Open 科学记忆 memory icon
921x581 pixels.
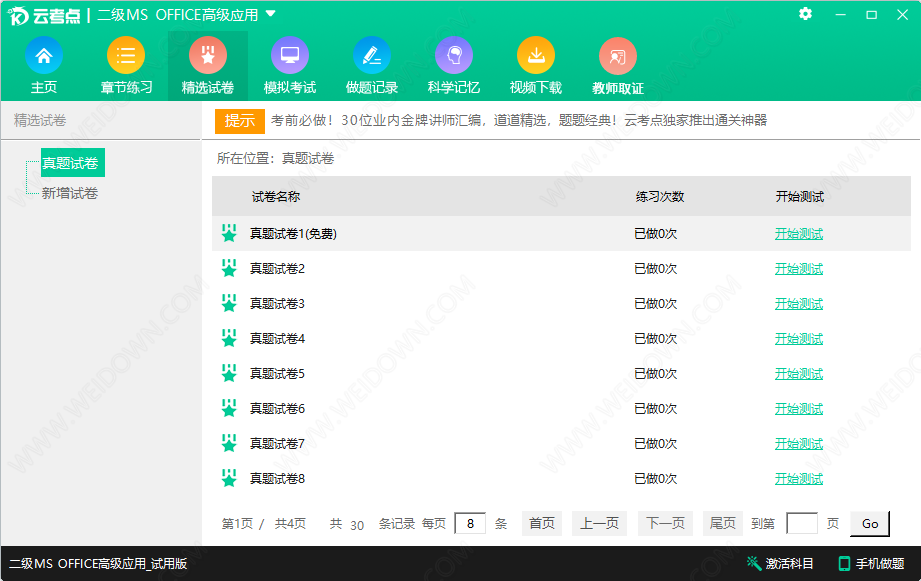click(453, 56)
